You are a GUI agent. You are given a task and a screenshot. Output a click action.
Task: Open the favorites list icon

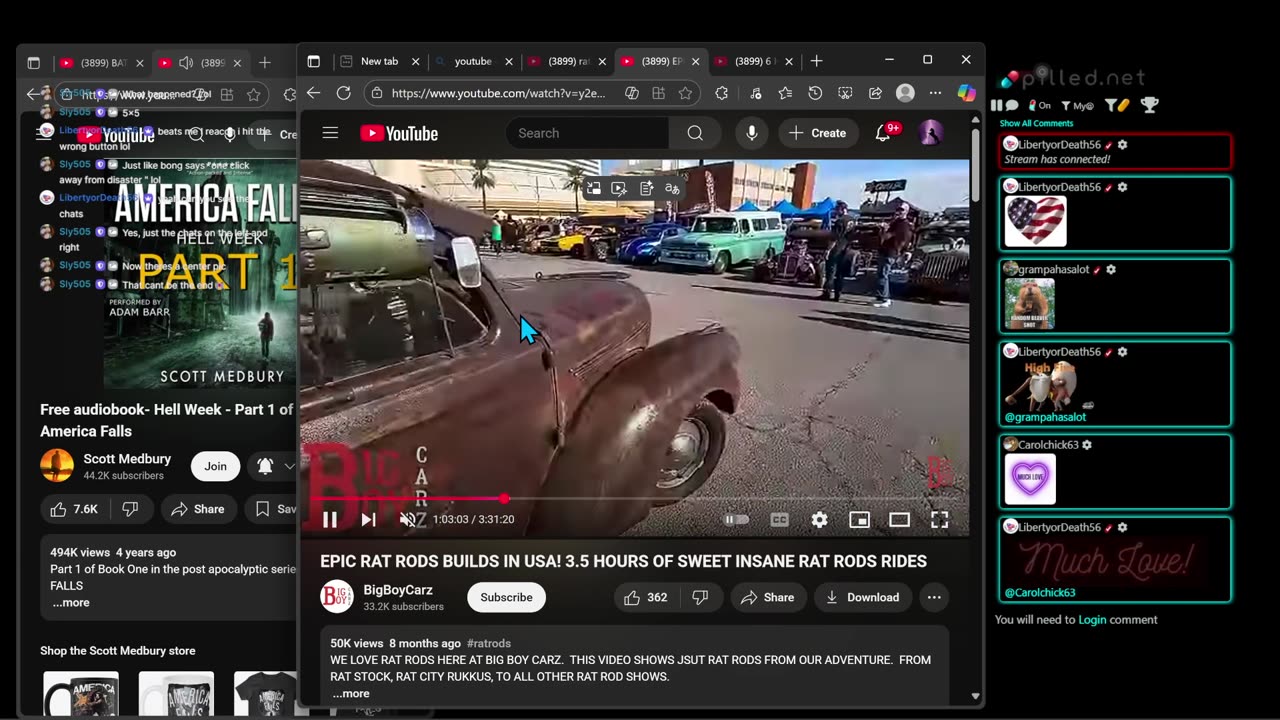785,93
